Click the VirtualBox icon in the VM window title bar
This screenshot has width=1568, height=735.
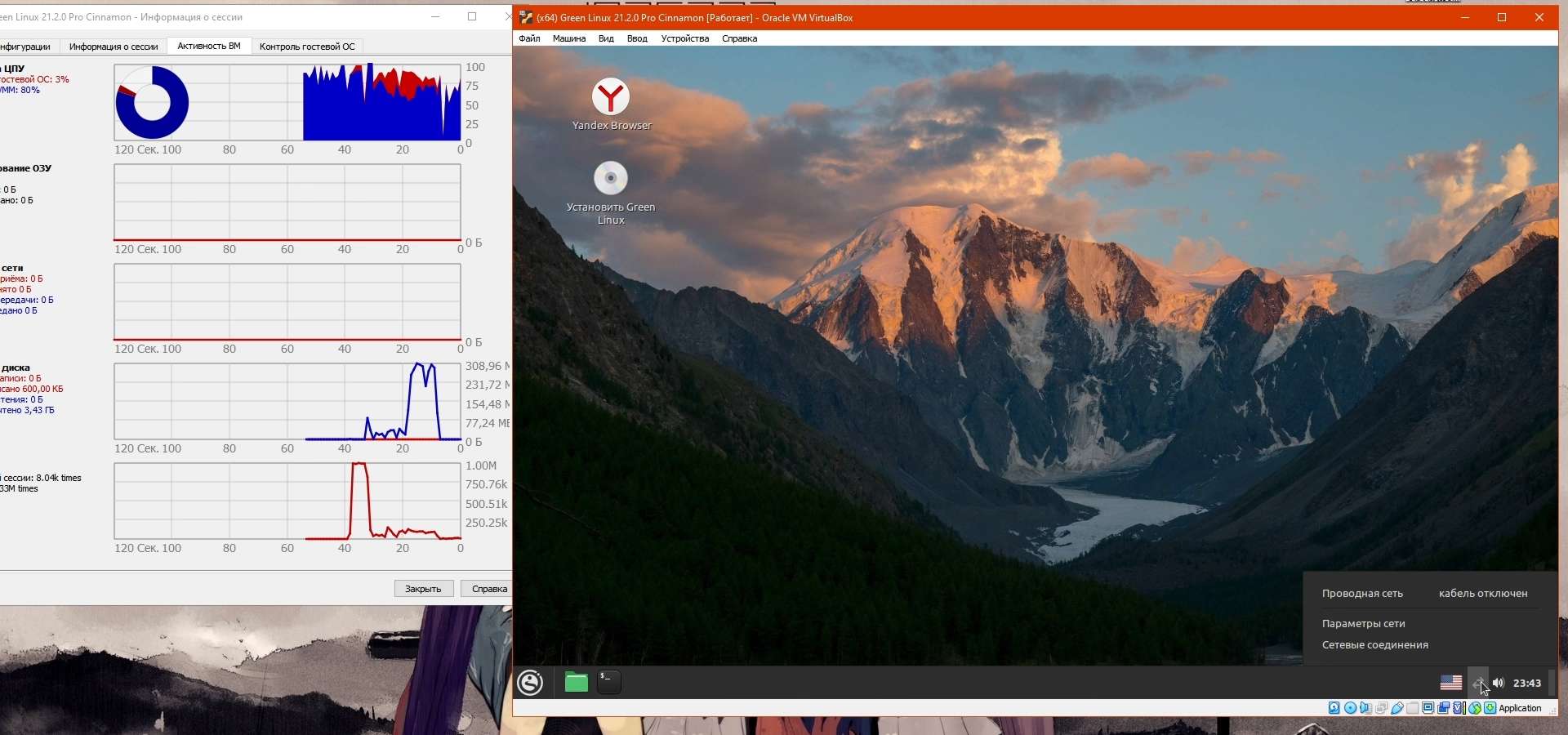(526, 17)
